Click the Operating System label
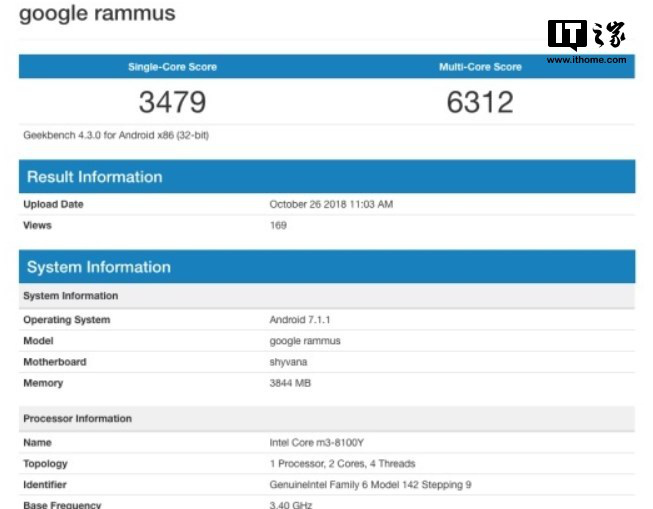The image size is (653, 509). tap(67, 320)
